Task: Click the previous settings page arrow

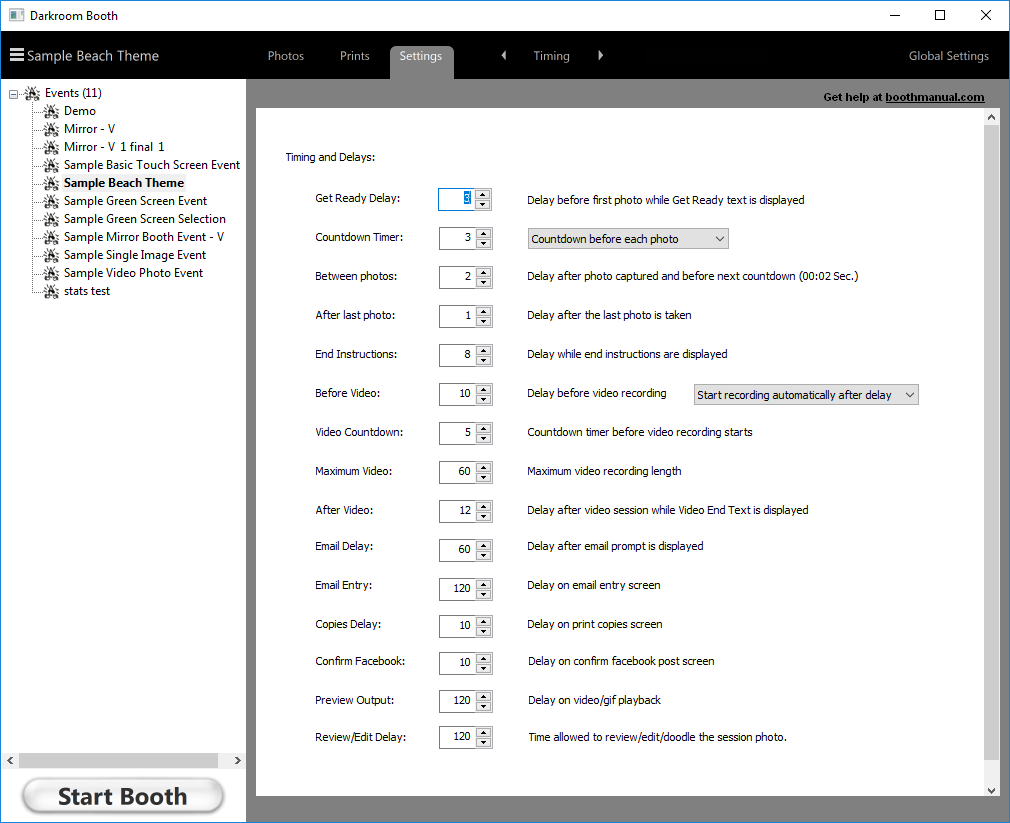Action: (504, 55)
